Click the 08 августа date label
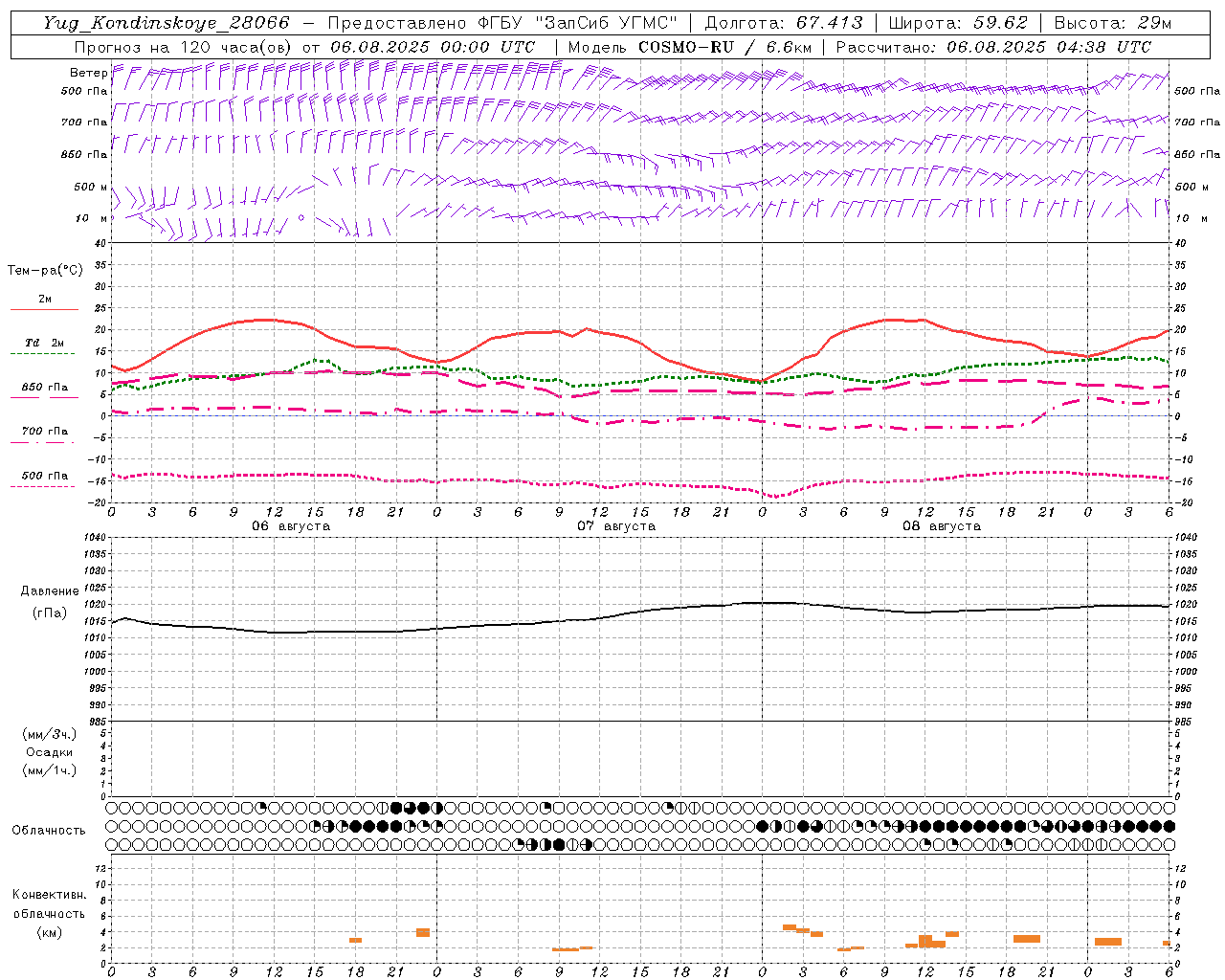Viewport: 1225px width, 980px height. pyautogui.click(x=942, y=526)
